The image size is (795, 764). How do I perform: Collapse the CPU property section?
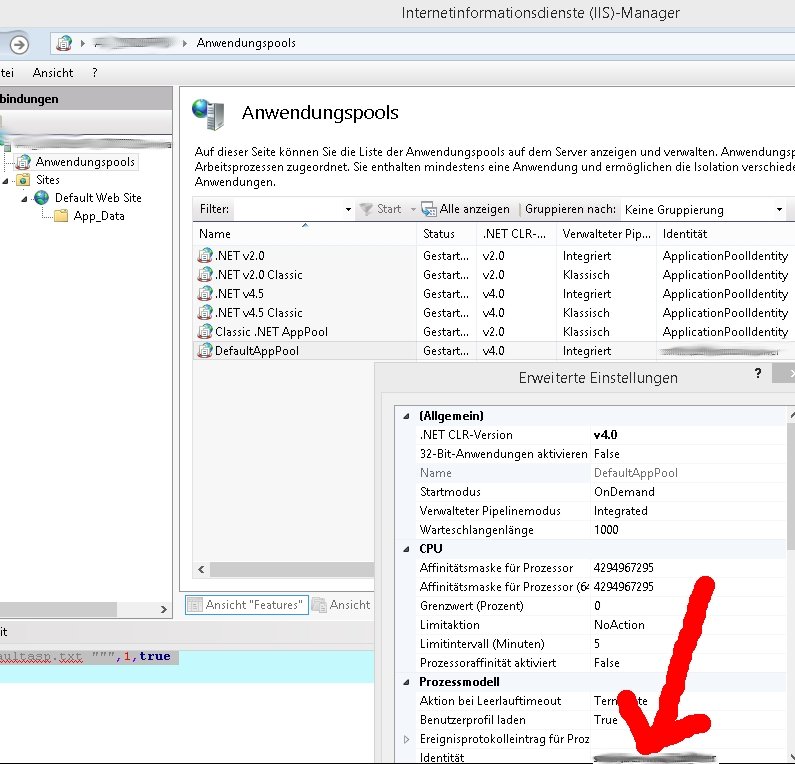[x=405, y=549]
